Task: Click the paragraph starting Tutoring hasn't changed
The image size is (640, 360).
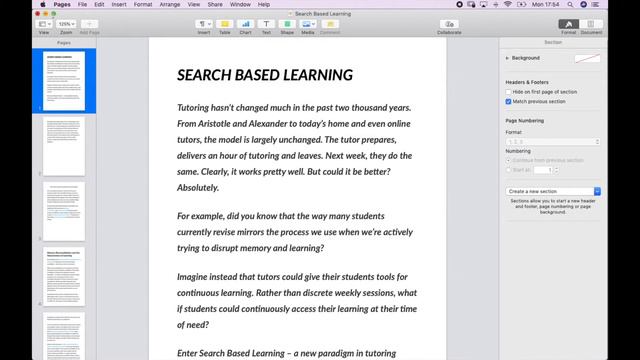Action: pyautogui.click(x=294, y=148)
